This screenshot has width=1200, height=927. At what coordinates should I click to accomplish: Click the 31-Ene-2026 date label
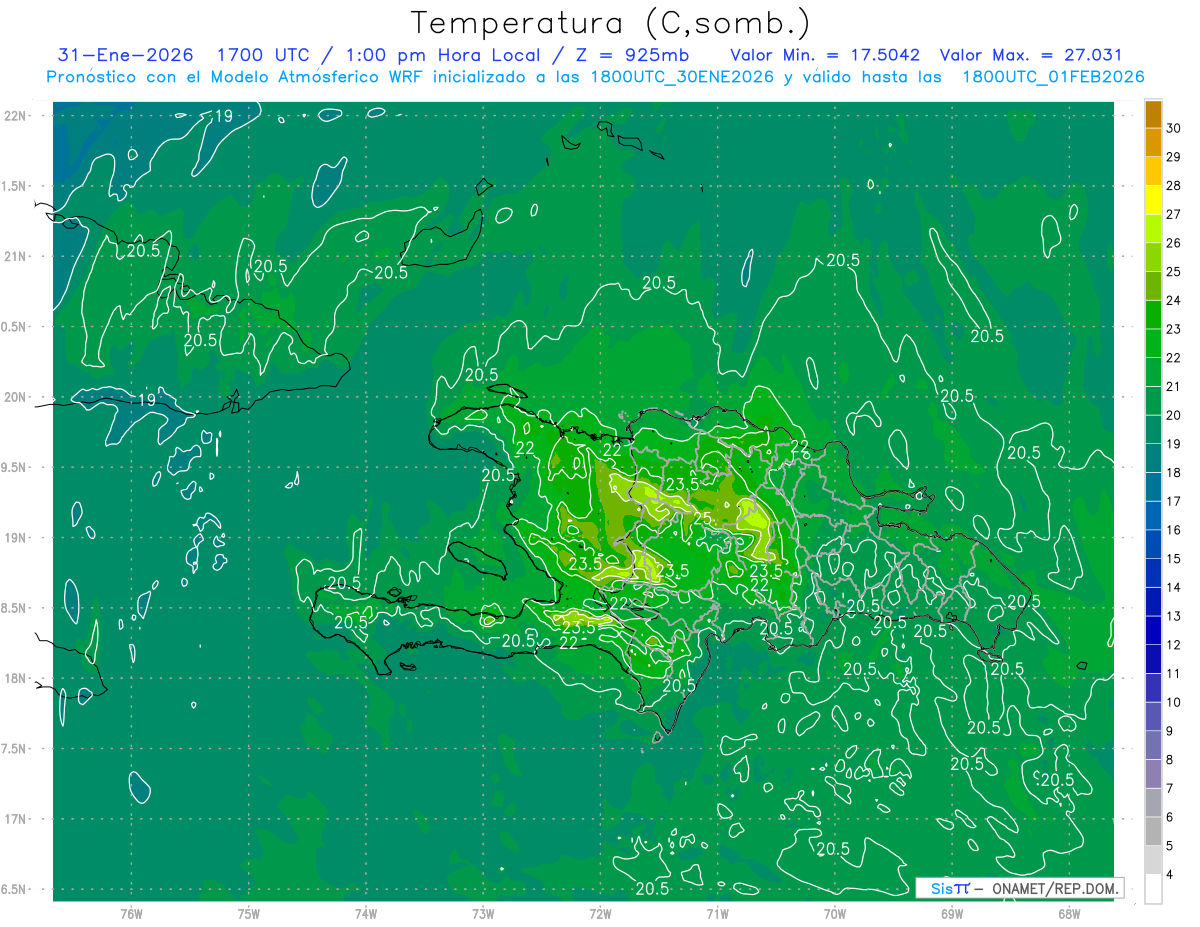pyautogui.click(x=125, y=55)
